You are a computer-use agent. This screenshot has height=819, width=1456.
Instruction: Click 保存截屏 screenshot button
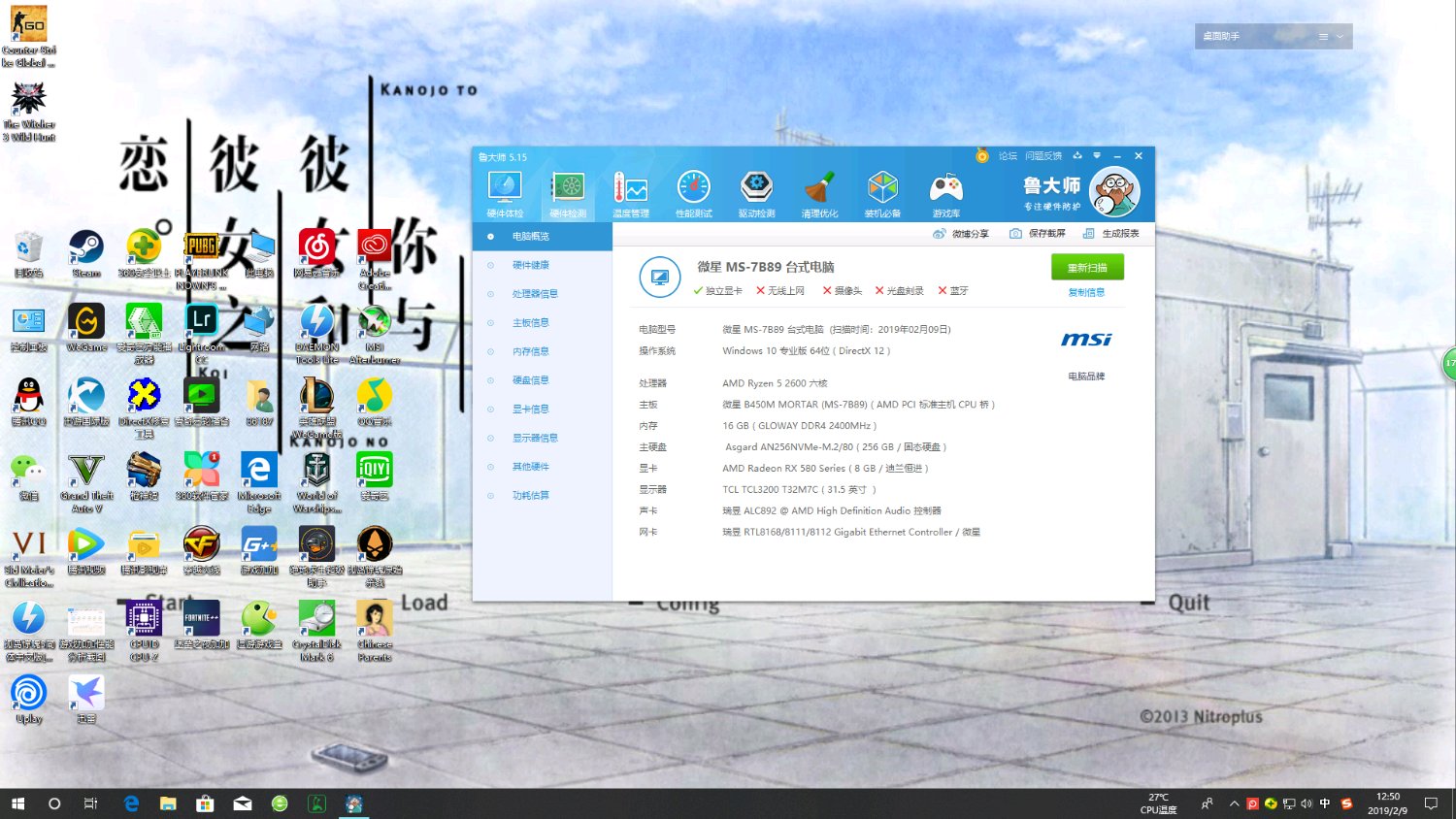(1038, 234)
